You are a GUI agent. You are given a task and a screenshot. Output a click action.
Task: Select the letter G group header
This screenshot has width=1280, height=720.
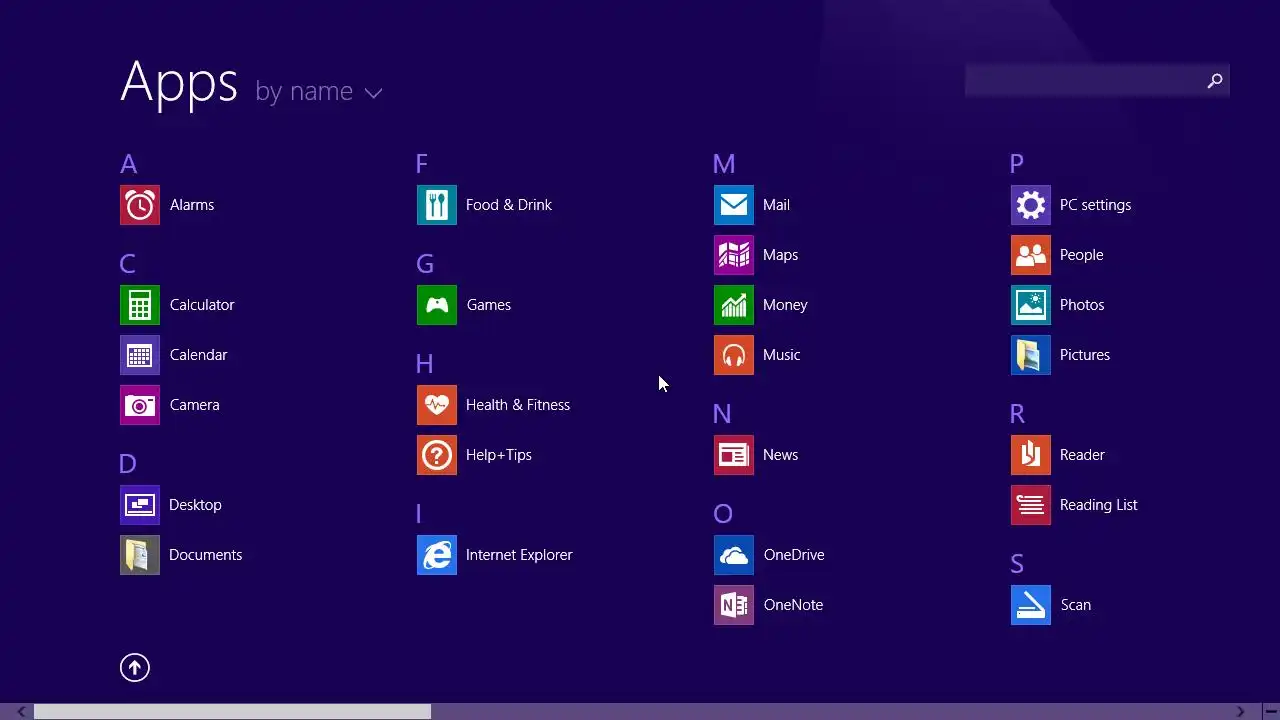[x=425, y=264]
